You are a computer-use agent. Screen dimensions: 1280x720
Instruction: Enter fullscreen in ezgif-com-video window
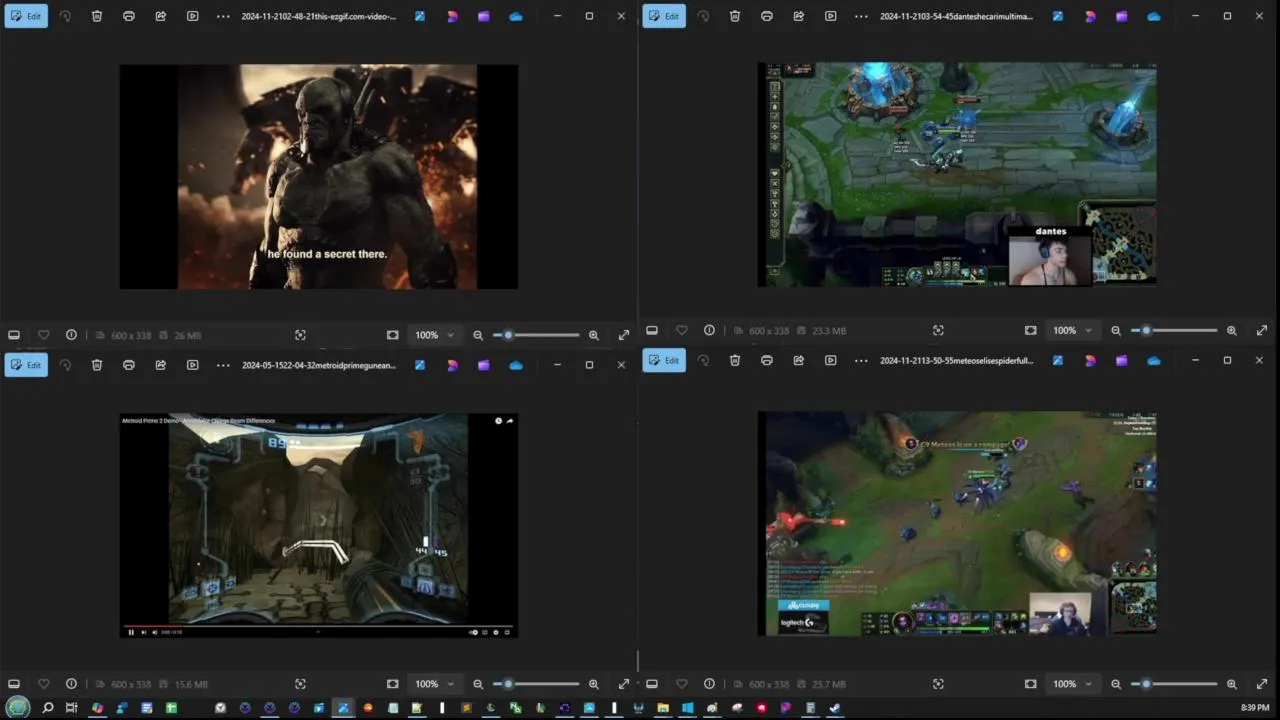[x=624, y=335]
